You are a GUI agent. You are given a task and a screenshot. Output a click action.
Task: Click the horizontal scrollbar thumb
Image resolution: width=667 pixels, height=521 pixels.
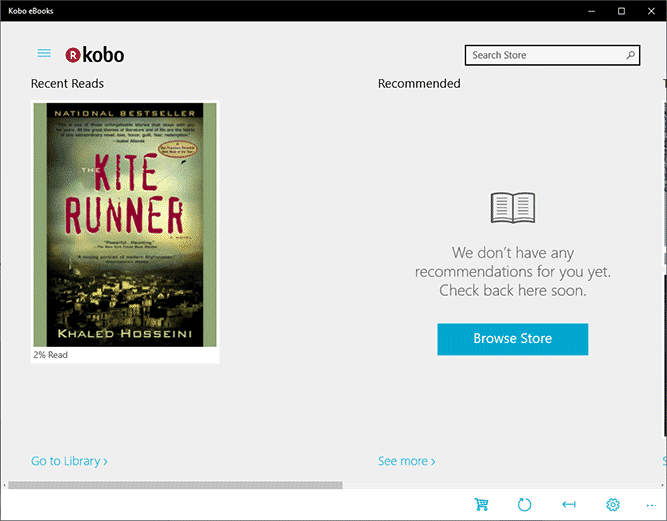click(x=175, y=485)
